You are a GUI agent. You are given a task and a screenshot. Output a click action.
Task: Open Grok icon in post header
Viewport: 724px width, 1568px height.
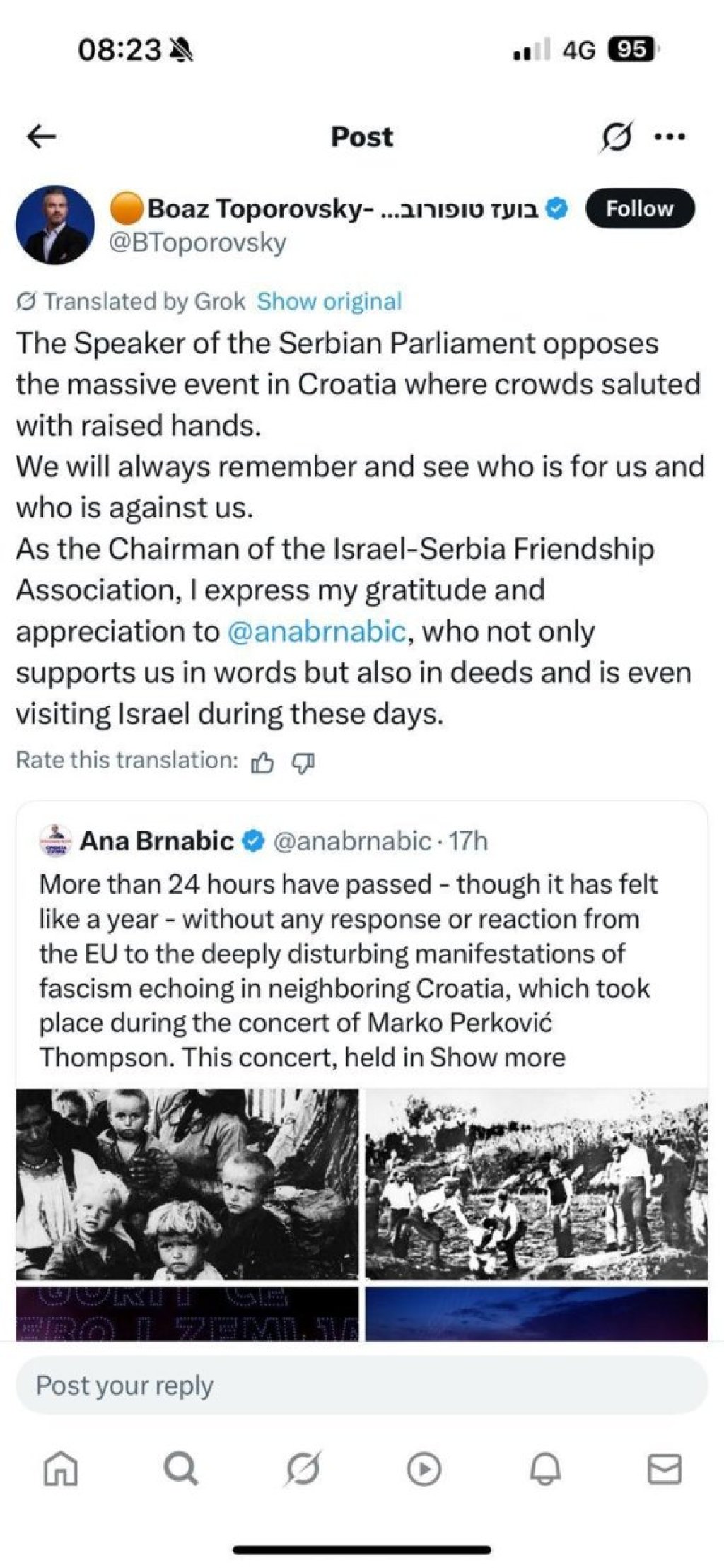pyautogui.click(x=616, y=136)
